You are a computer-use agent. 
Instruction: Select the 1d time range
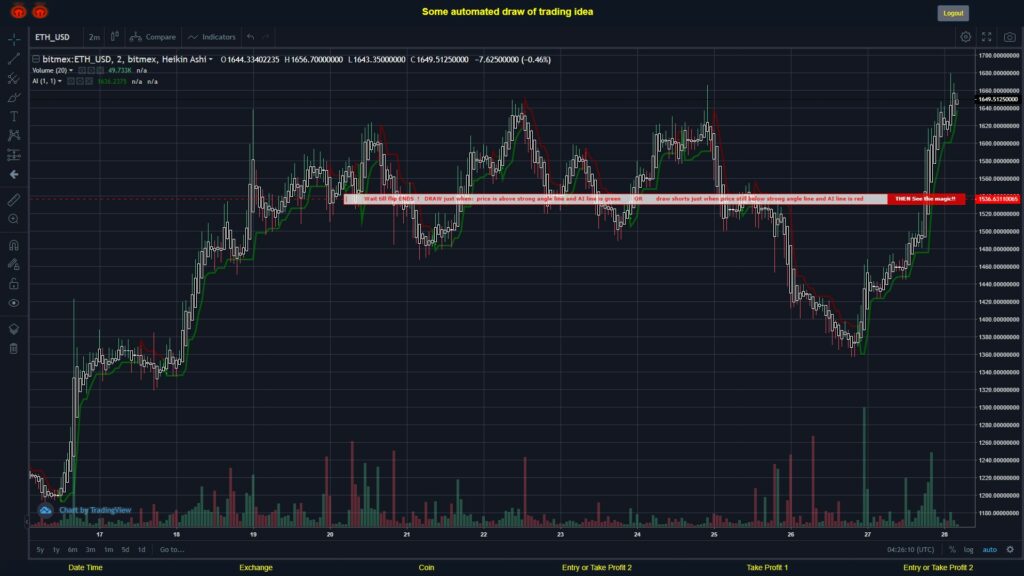coord(141,550)
